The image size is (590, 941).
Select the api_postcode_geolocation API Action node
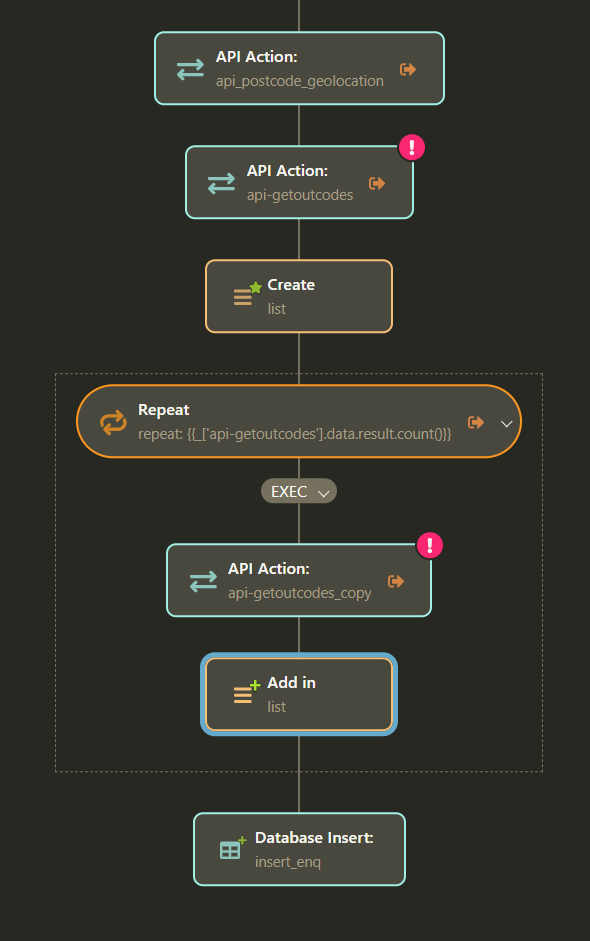[x=300, y=68]
